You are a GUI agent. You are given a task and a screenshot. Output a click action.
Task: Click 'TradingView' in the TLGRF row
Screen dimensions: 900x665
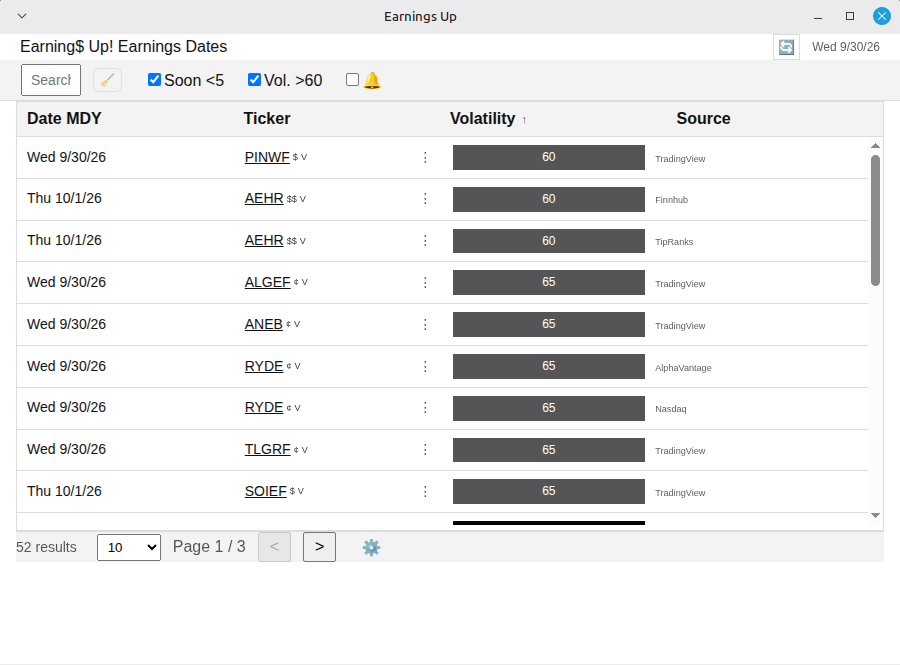coord(680,451)
